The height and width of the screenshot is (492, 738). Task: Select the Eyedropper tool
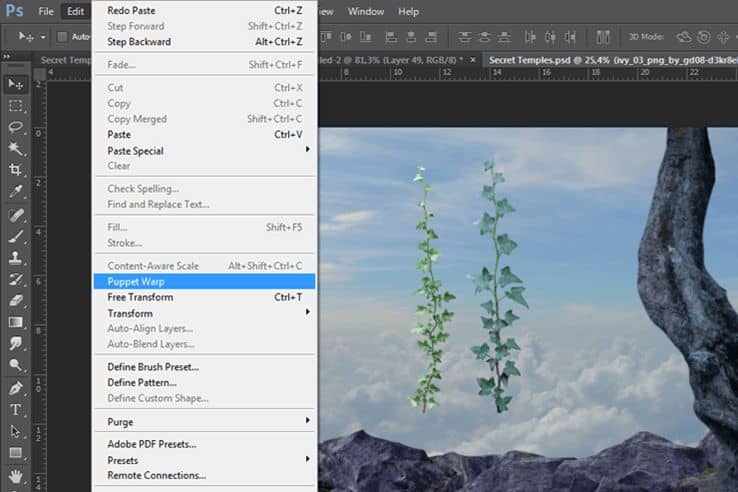[16, 192]
